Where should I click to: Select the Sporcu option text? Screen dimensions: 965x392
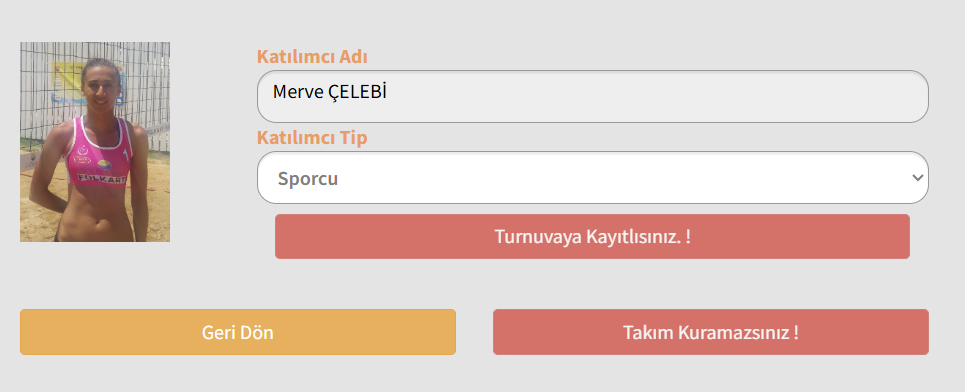pyautogui.click(x=308, y=178)
